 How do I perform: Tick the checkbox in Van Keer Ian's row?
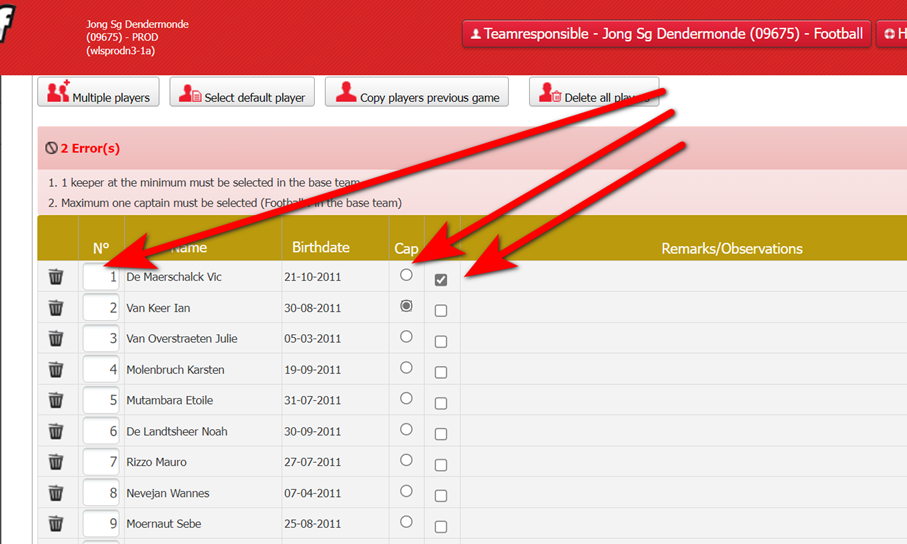pyautogui.click(x=441, y=311)
